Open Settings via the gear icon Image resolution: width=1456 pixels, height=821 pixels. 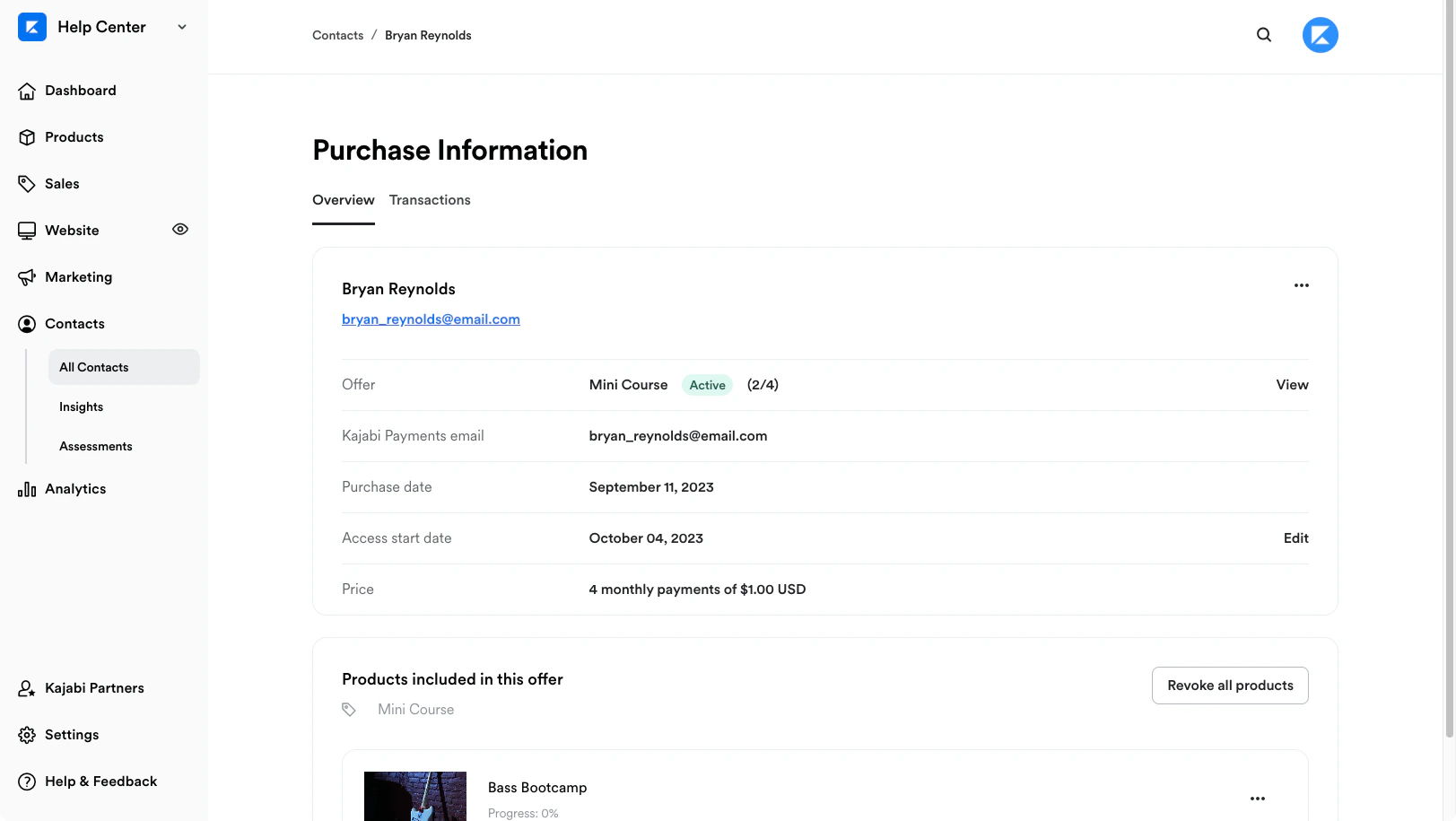click(27, 734)
